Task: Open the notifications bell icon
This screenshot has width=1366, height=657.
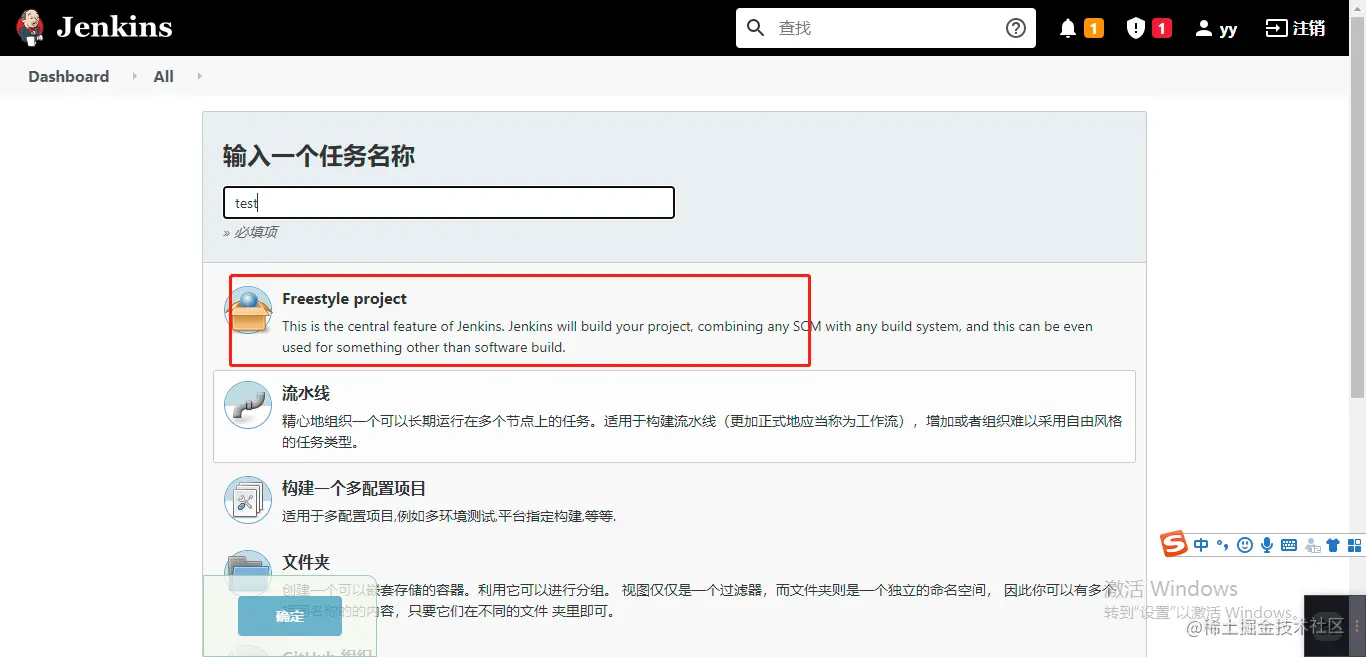Action: coord(1068,28)
